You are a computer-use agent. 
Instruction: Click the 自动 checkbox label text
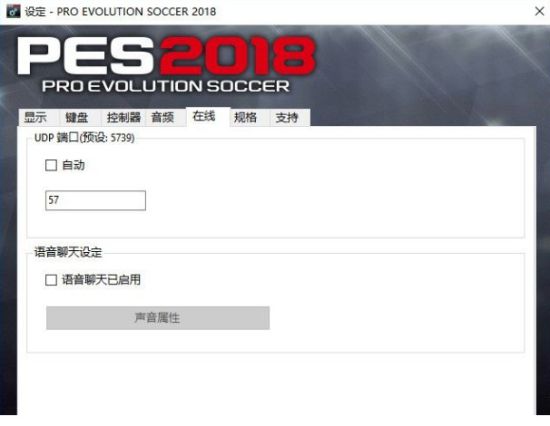click(73, 165)
